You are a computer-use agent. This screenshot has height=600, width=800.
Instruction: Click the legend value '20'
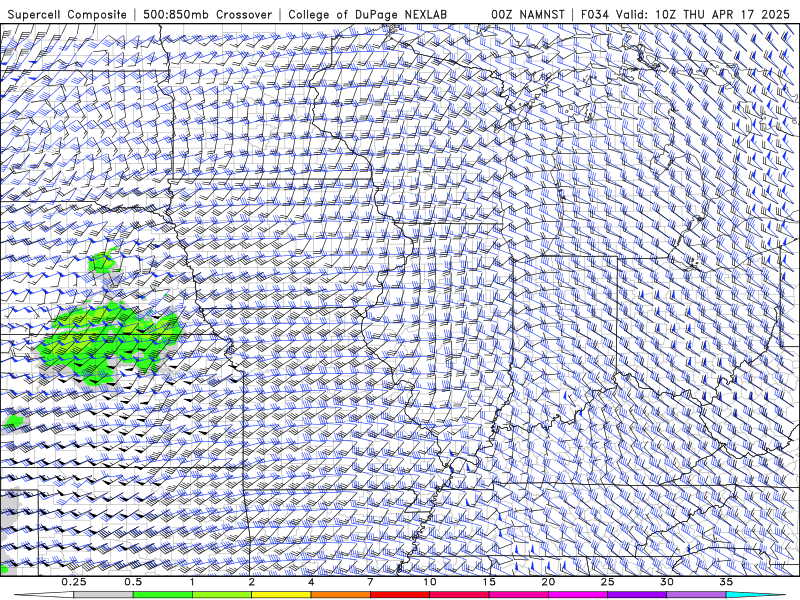[548, 582]
